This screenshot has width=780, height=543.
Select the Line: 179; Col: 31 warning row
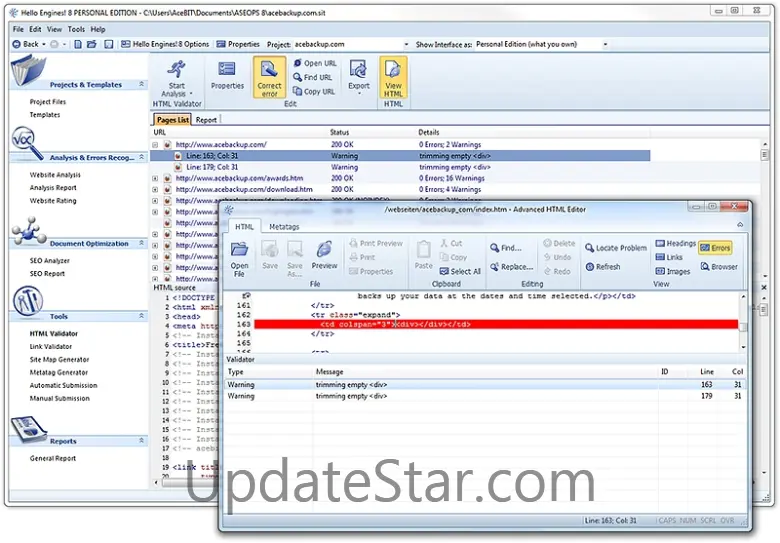(400, 167)
